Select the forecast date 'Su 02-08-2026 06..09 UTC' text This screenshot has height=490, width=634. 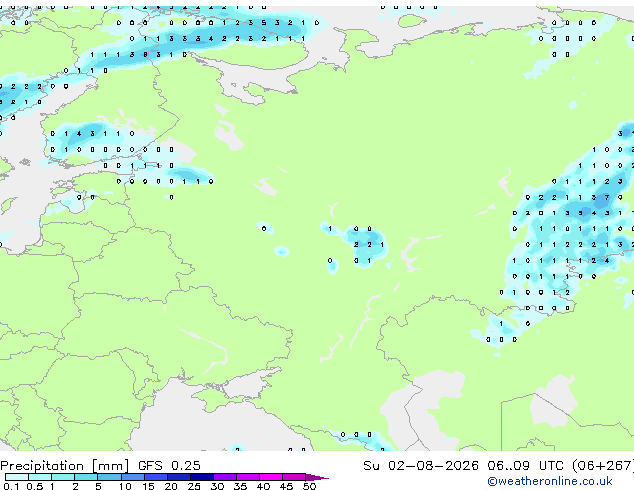pyautogui.click(x=463, y=466)
